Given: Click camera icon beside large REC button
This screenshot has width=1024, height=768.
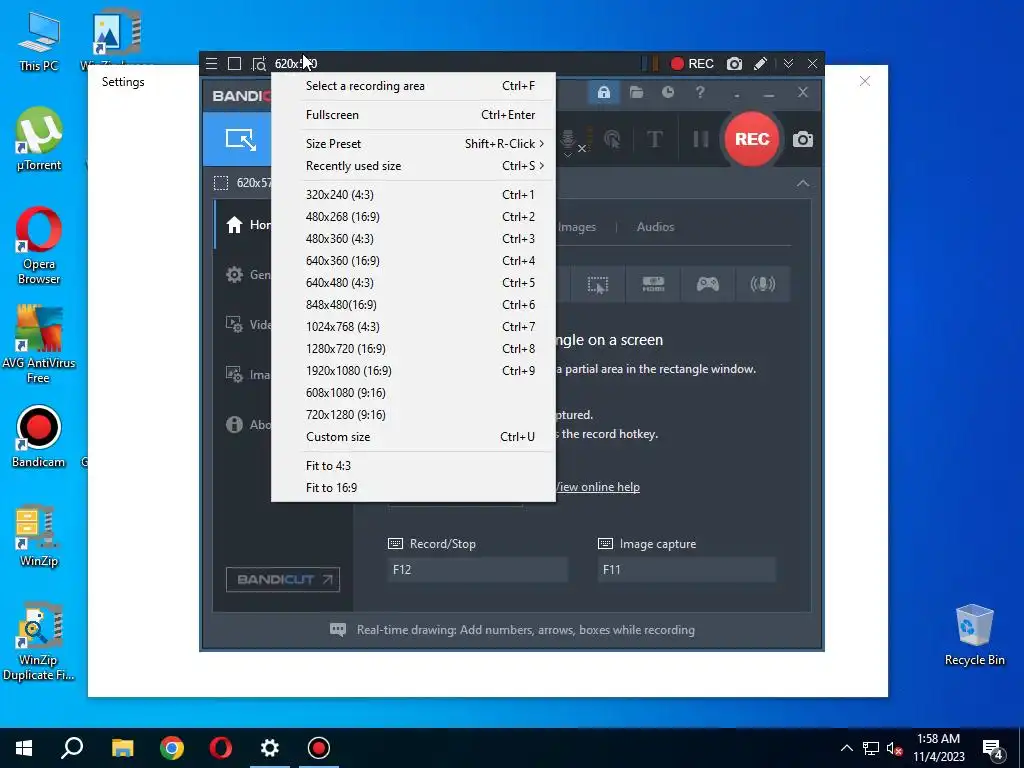Looking at the screenshot, I should pos(803,139).
